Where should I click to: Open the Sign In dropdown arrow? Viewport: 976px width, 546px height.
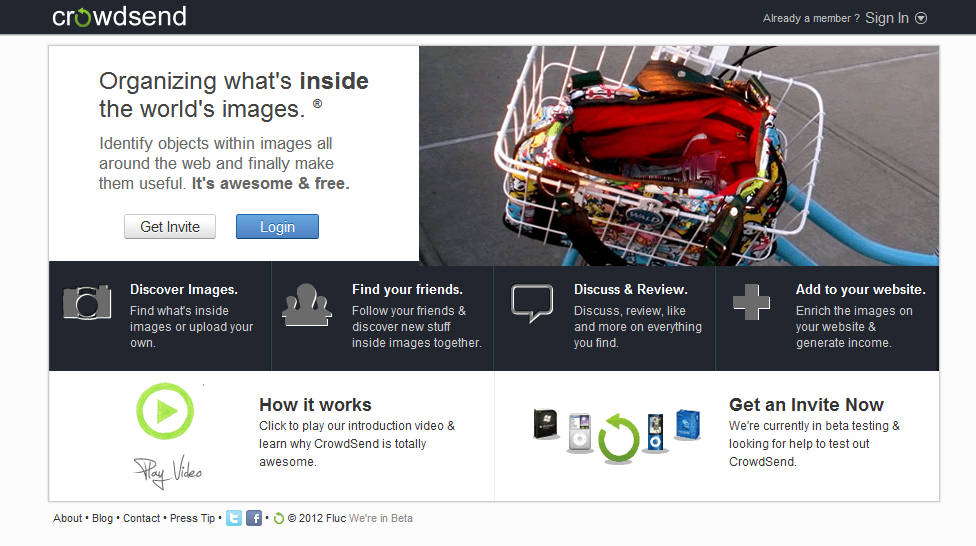(921, 18)
